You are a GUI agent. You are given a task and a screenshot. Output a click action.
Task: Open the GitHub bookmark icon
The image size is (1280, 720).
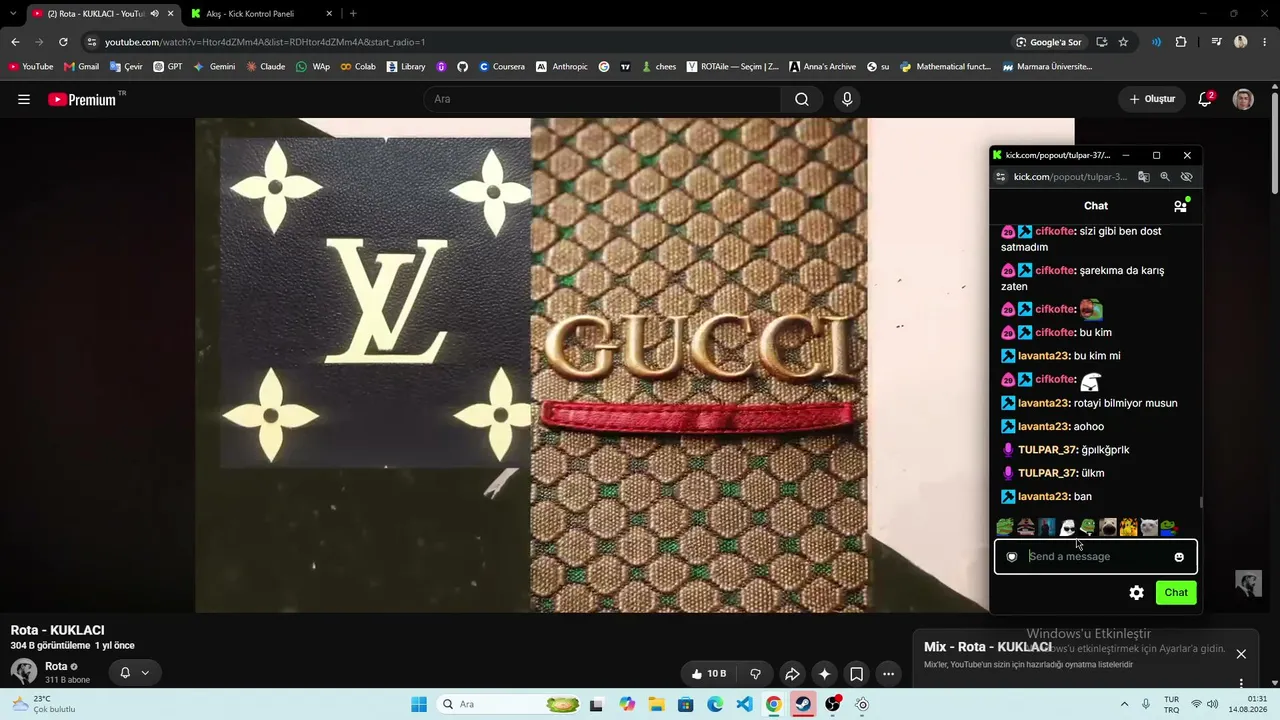[462, 67]
